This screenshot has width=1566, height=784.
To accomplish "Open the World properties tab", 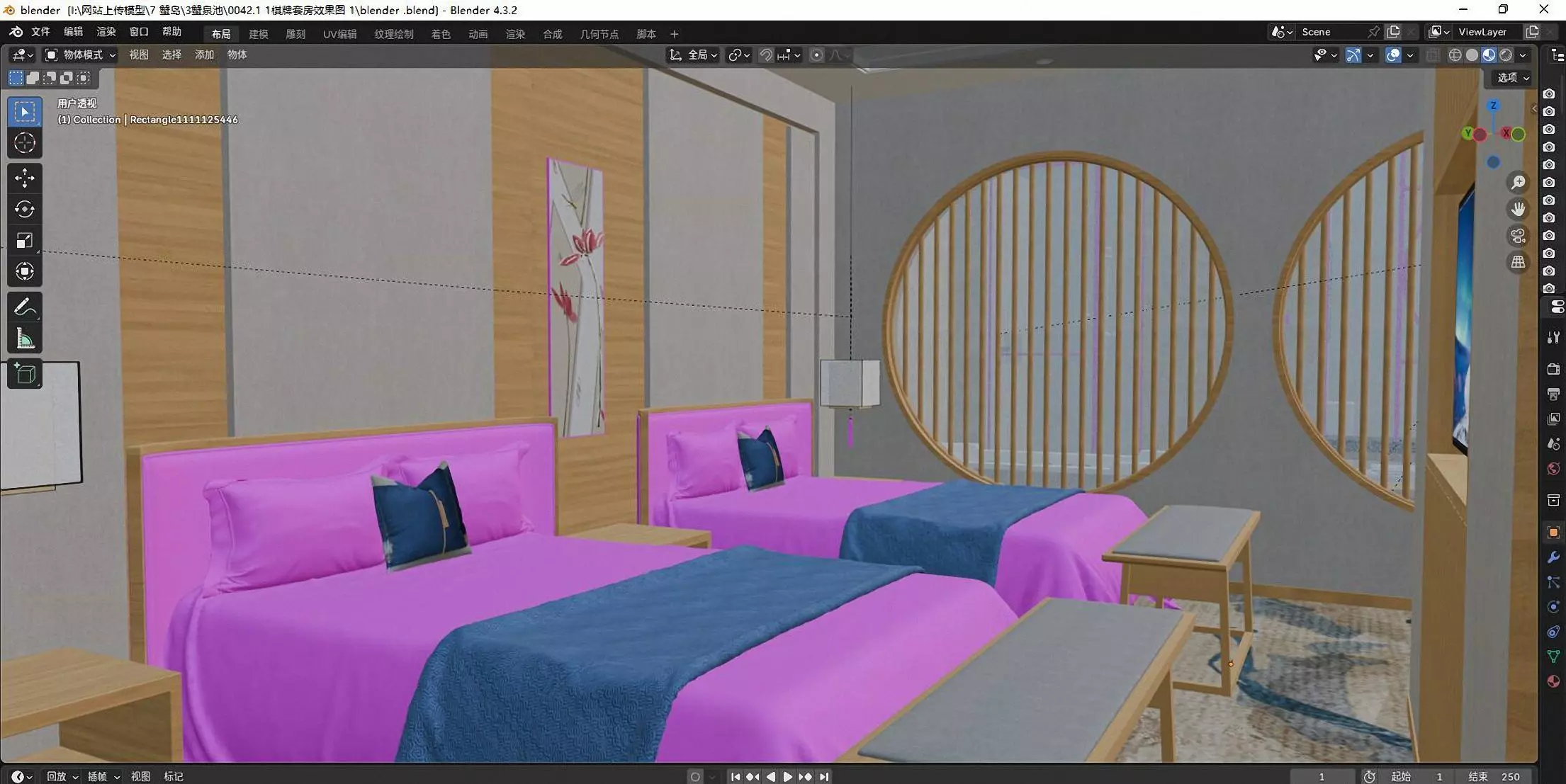I will coord(1553,468).
